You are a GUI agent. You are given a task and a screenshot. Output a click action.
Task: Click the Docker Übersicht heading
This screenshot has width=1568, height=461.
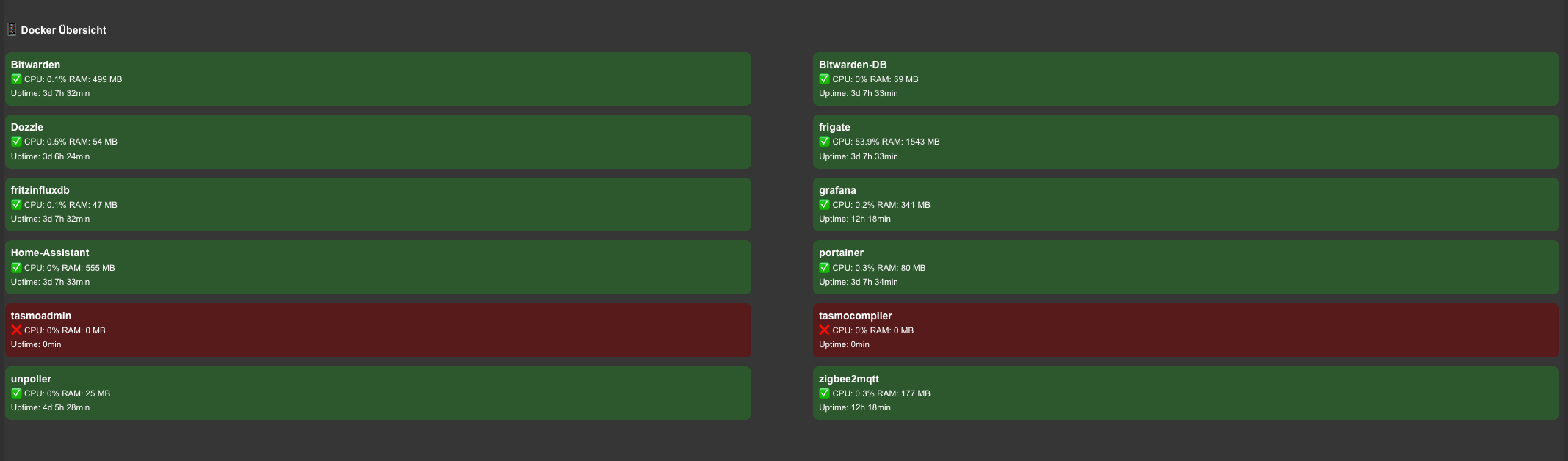tap(63, 30)
